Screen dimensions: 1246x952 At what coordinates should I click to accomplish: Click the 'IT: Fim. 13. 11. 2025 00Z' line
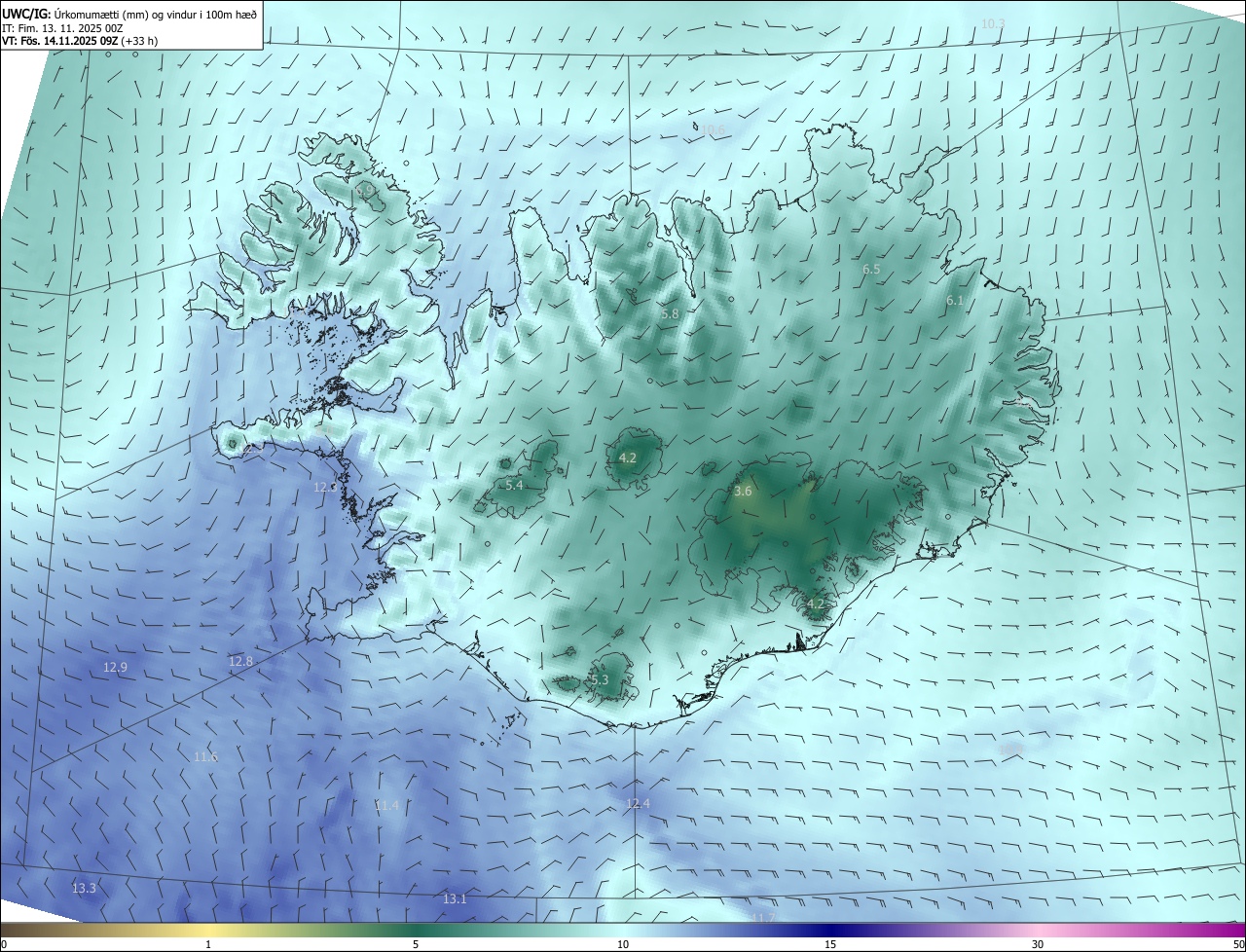(62, 28)
